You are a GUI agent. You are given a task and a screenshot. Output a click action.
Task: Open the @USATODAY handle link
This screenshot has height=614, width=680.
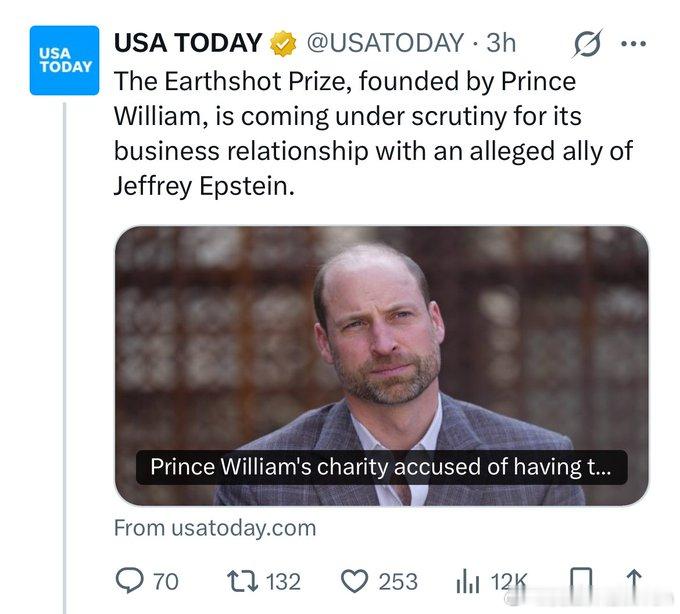click(384, 43)
